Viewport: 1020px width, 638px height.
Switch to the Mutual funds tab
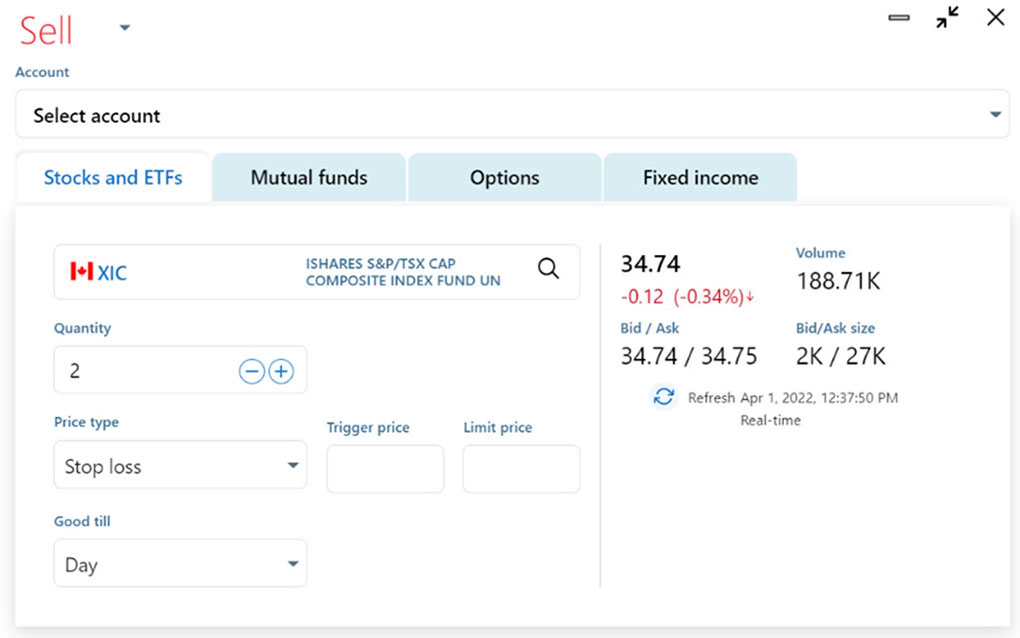pos(309,178)
